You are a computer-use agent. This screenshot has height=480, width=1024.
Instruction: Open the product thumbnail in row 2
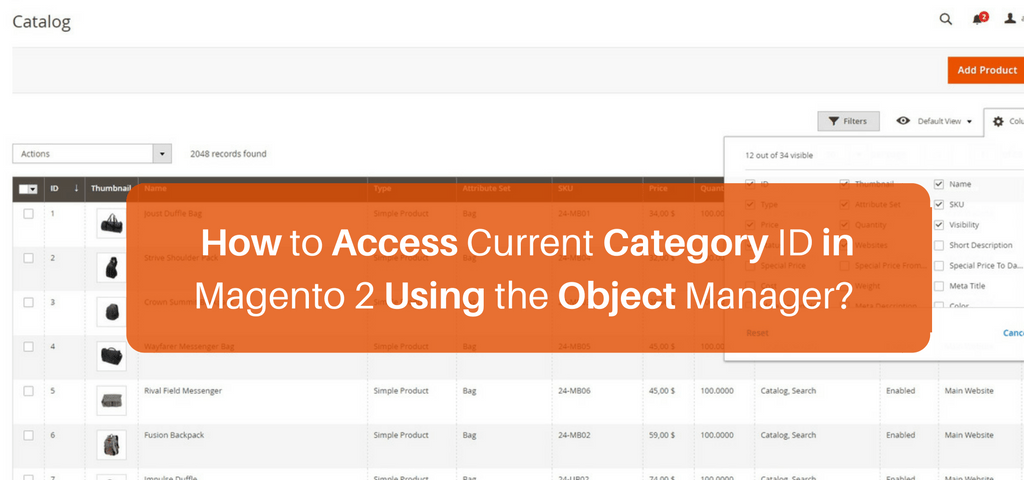point(111,267)
